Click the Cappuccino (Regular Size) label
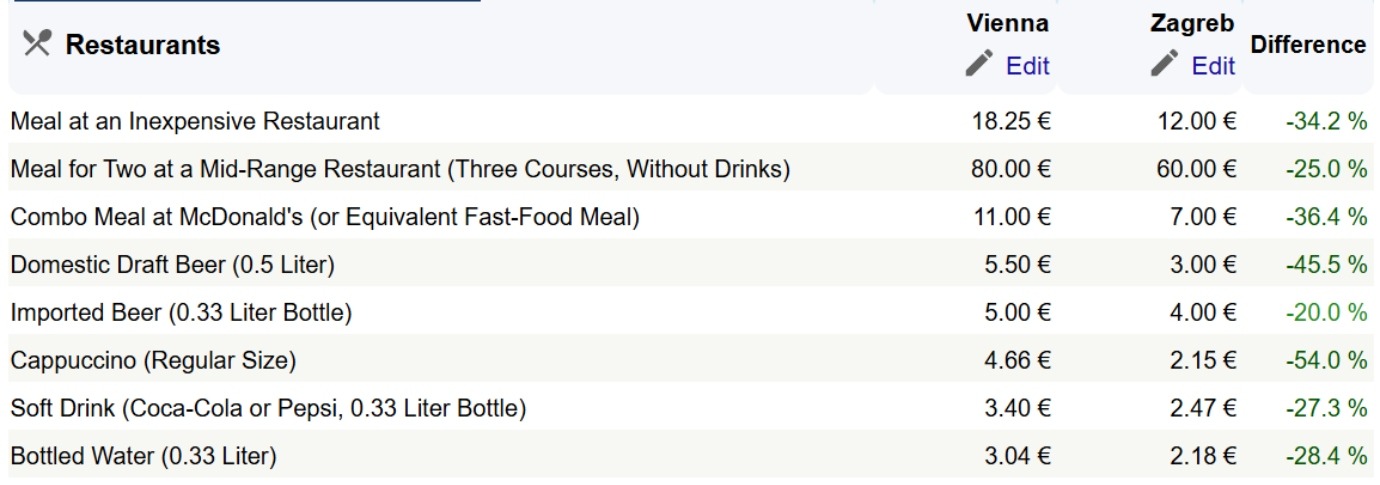 (153, 361)
